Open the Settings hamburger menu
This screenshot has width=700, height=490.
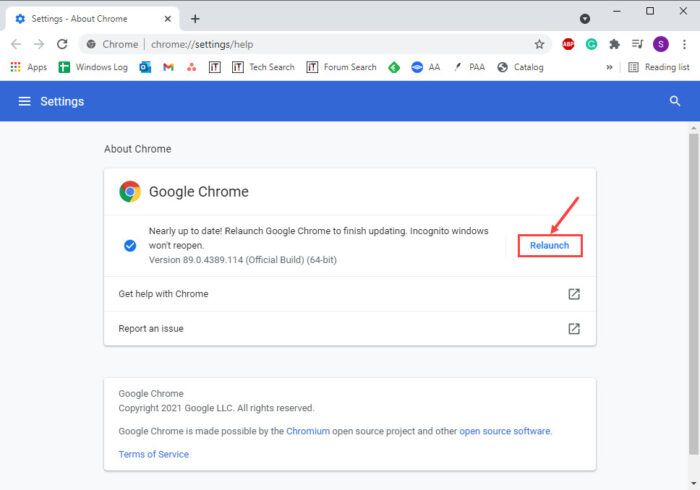(x=25, y=101)
